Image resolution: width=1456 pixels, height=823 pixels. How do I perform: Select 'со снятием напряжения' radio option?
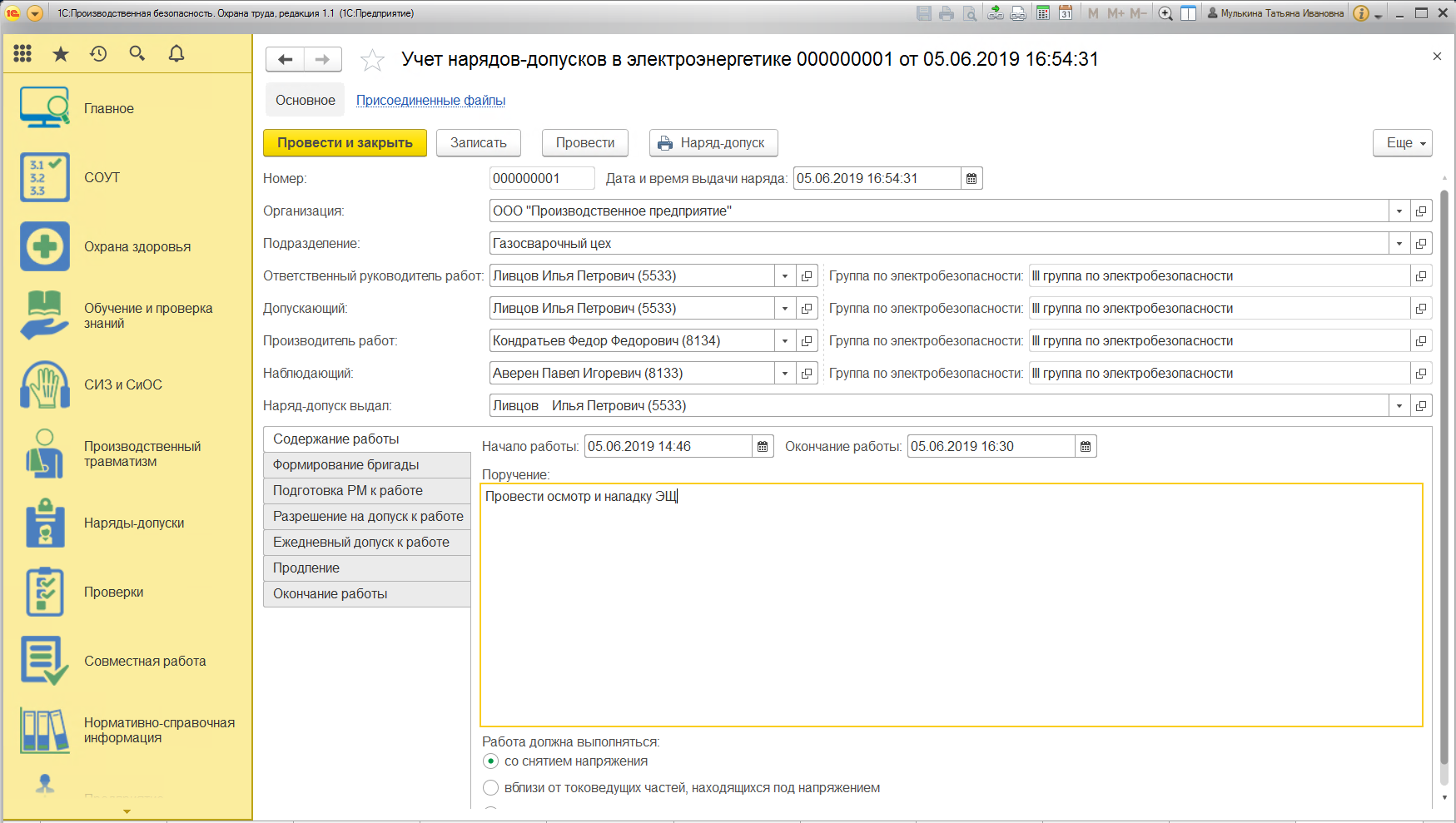point(491,761)
